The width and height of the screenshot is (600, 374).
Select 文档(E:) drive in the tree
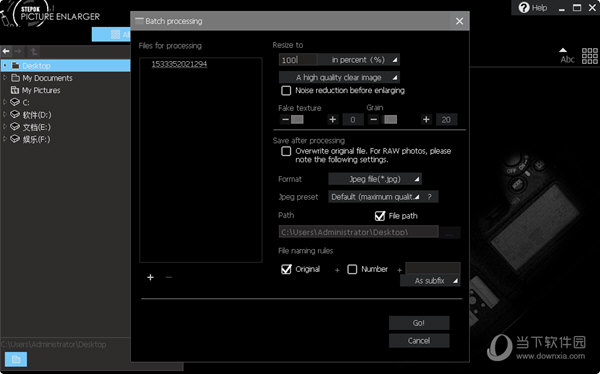(x=36, y=127)
